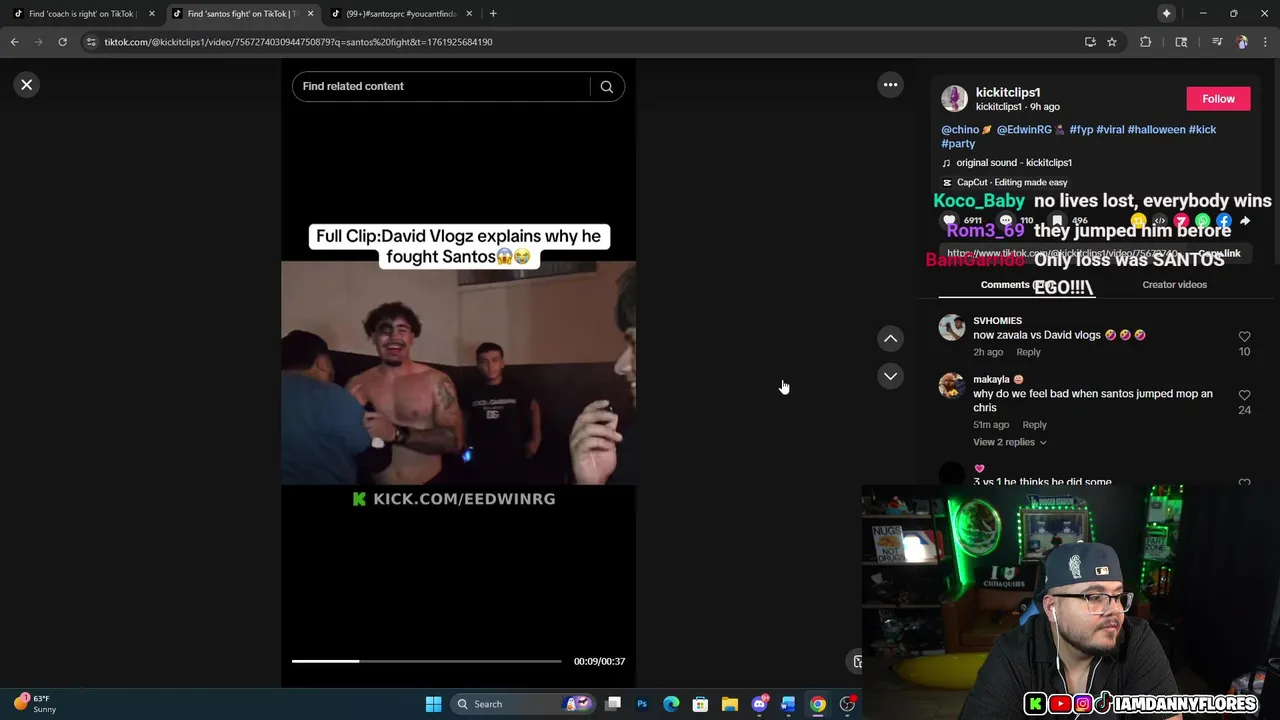This screenshot has height=720, width=1280.
Task: Open the kickitclips1 profile avatar
Action: click(954, 99)
